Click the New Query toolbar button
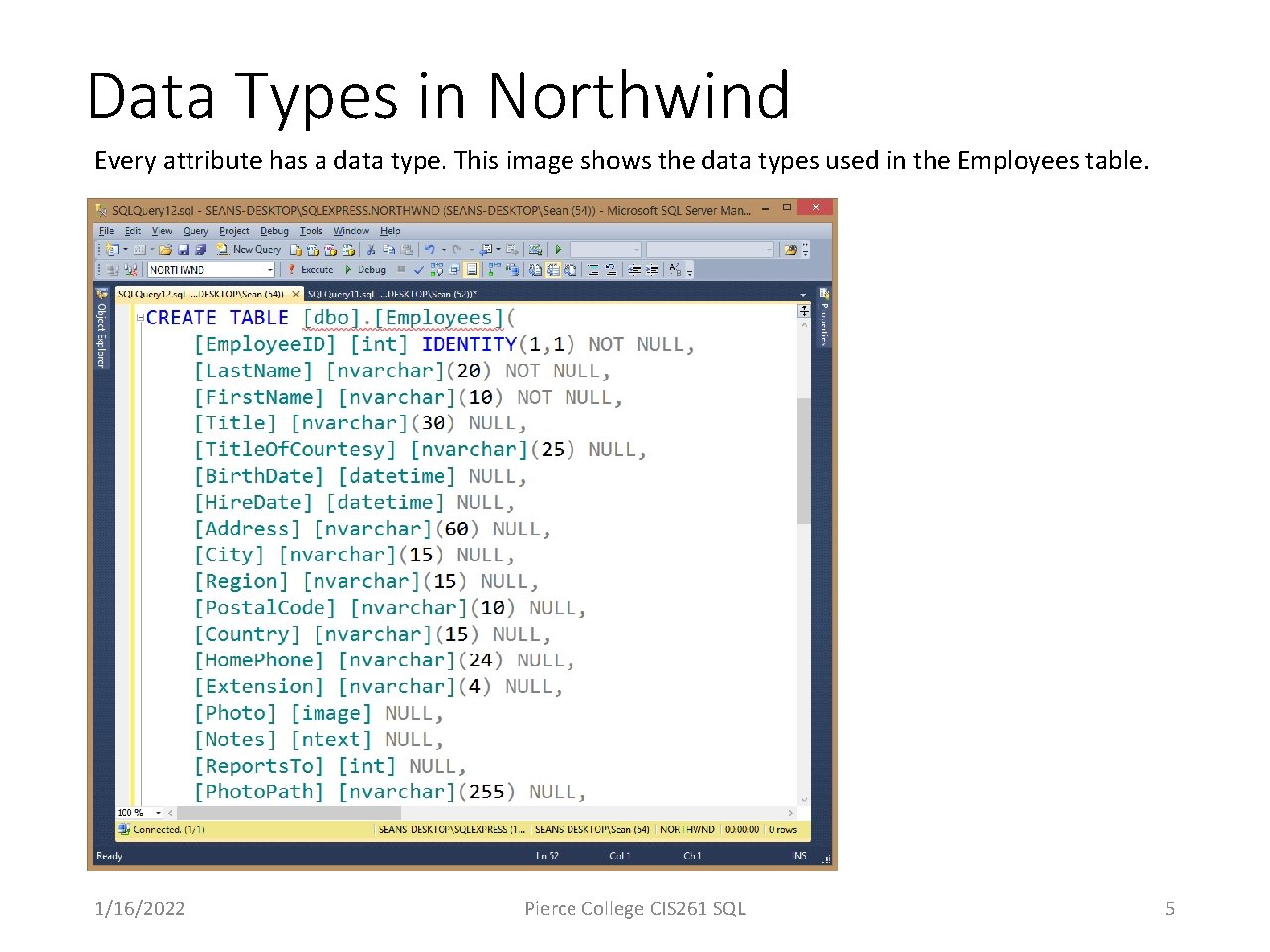 pyautogui.click(x=249, y=250)
